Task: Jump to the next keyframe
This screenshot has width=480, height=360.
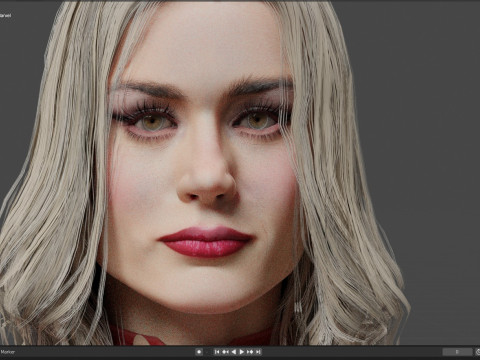Action: pyautogui.click(x=250, y=352)
